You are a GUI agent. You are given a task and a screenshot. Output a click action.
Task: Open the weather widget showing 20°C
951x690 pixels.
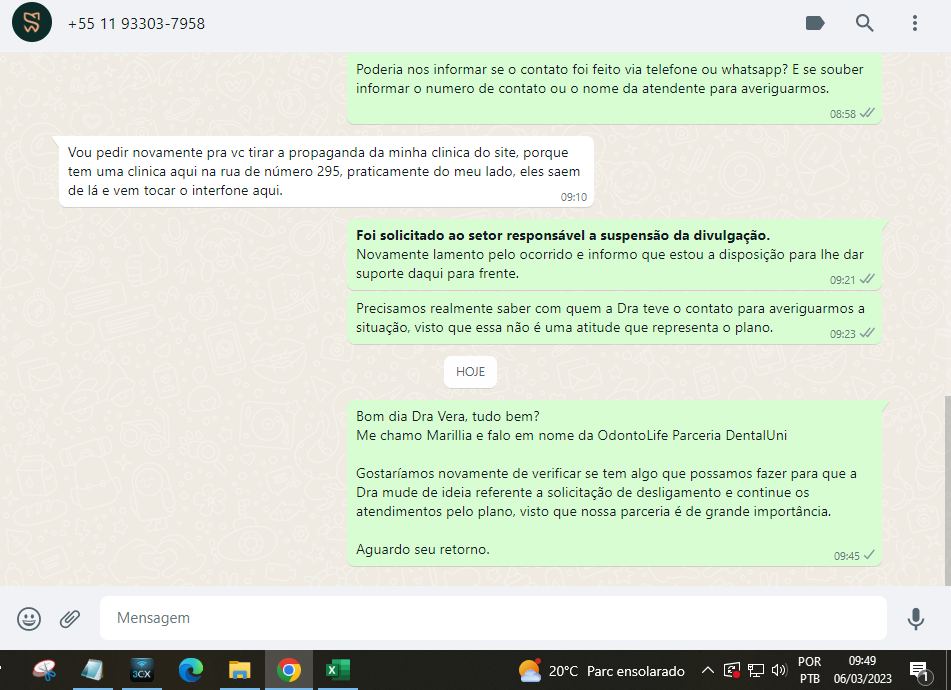tap(602, 671)
